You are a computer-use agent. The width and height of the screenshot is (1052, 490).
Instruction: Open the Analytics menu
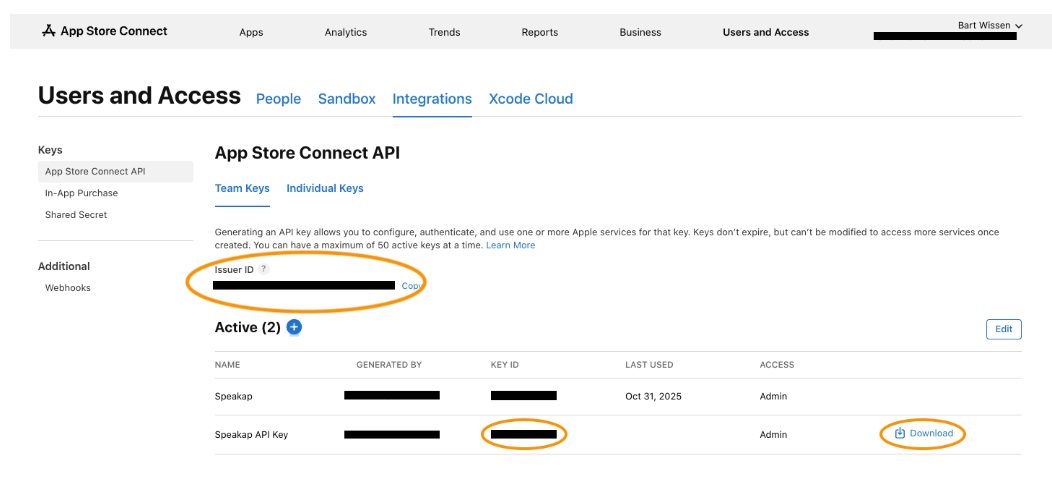[x=346, y=32]
